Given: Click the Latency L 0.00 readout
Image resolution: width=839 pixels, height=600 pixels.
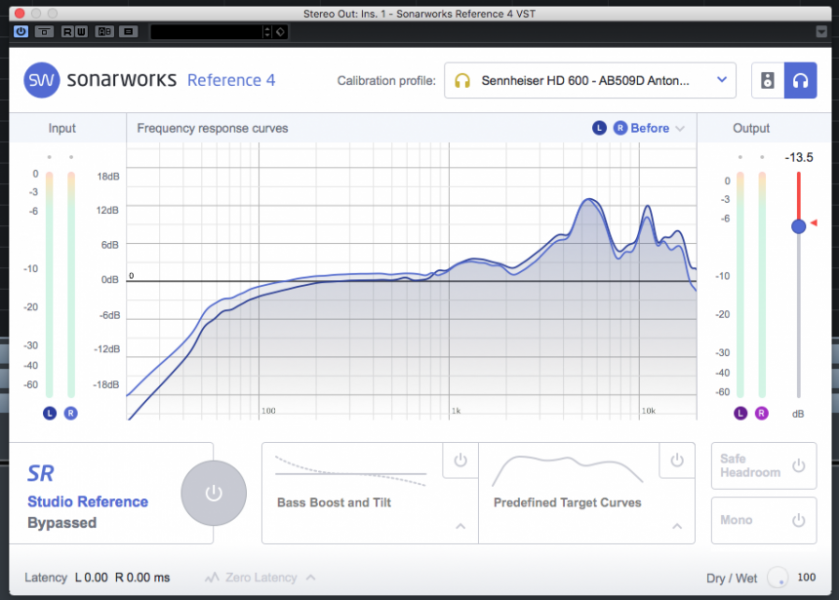Looking at the screenshot, I should coord(91,578).
